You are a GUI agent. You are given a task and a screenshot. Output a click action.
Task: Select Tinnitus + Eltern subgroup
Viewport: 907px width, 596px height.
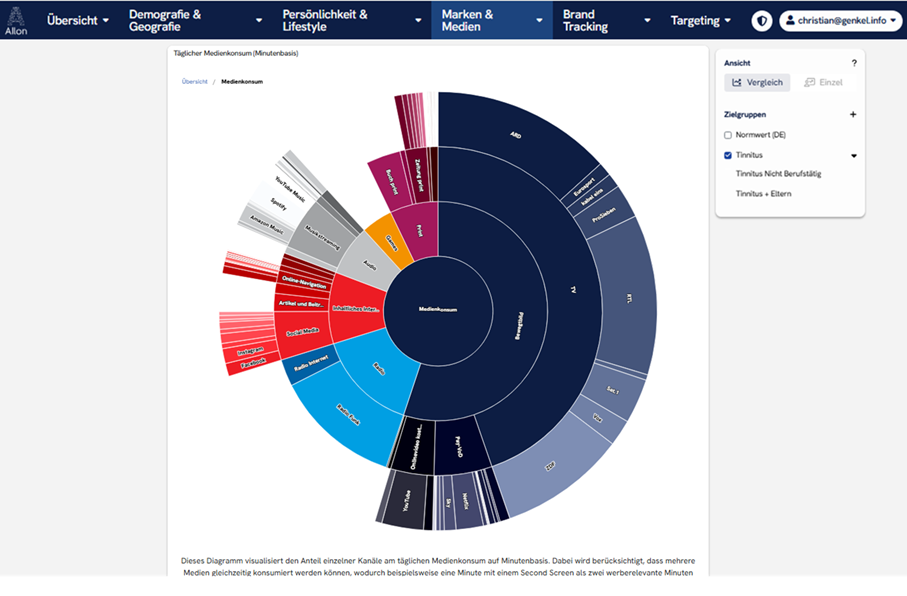tap(763, 194)
